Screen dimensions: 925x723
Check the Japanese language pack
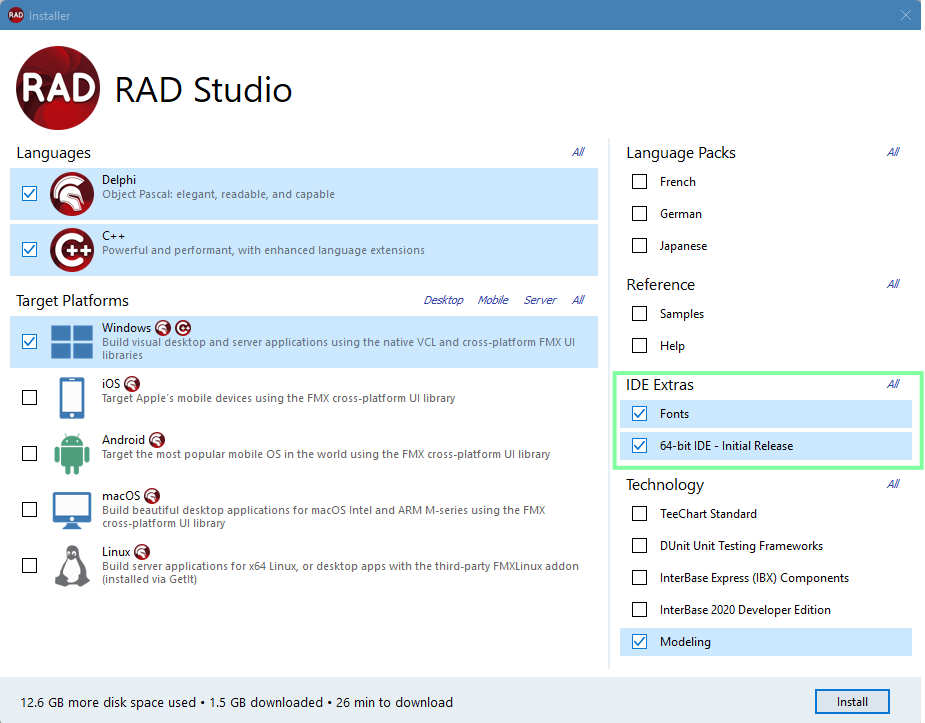pos(639,245)
